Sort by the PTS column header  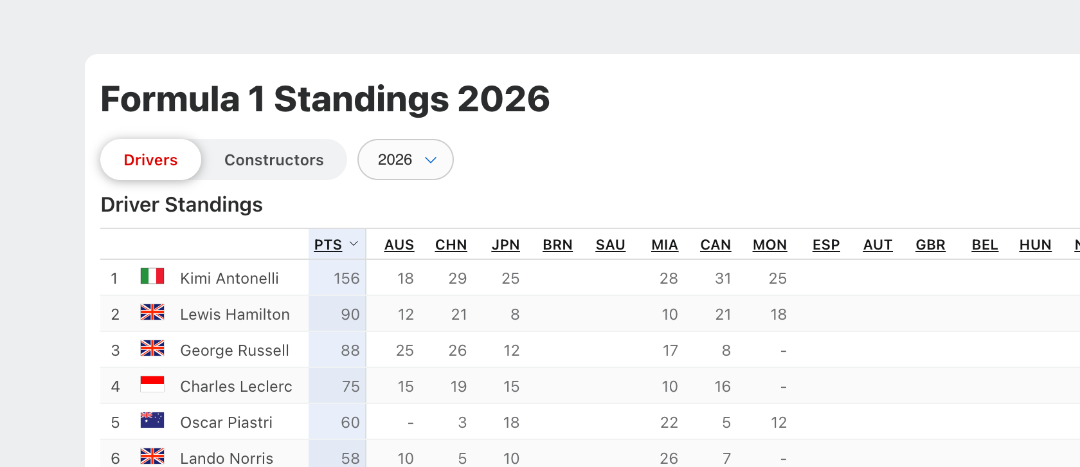pyautogui.click(x=328, y=245)
